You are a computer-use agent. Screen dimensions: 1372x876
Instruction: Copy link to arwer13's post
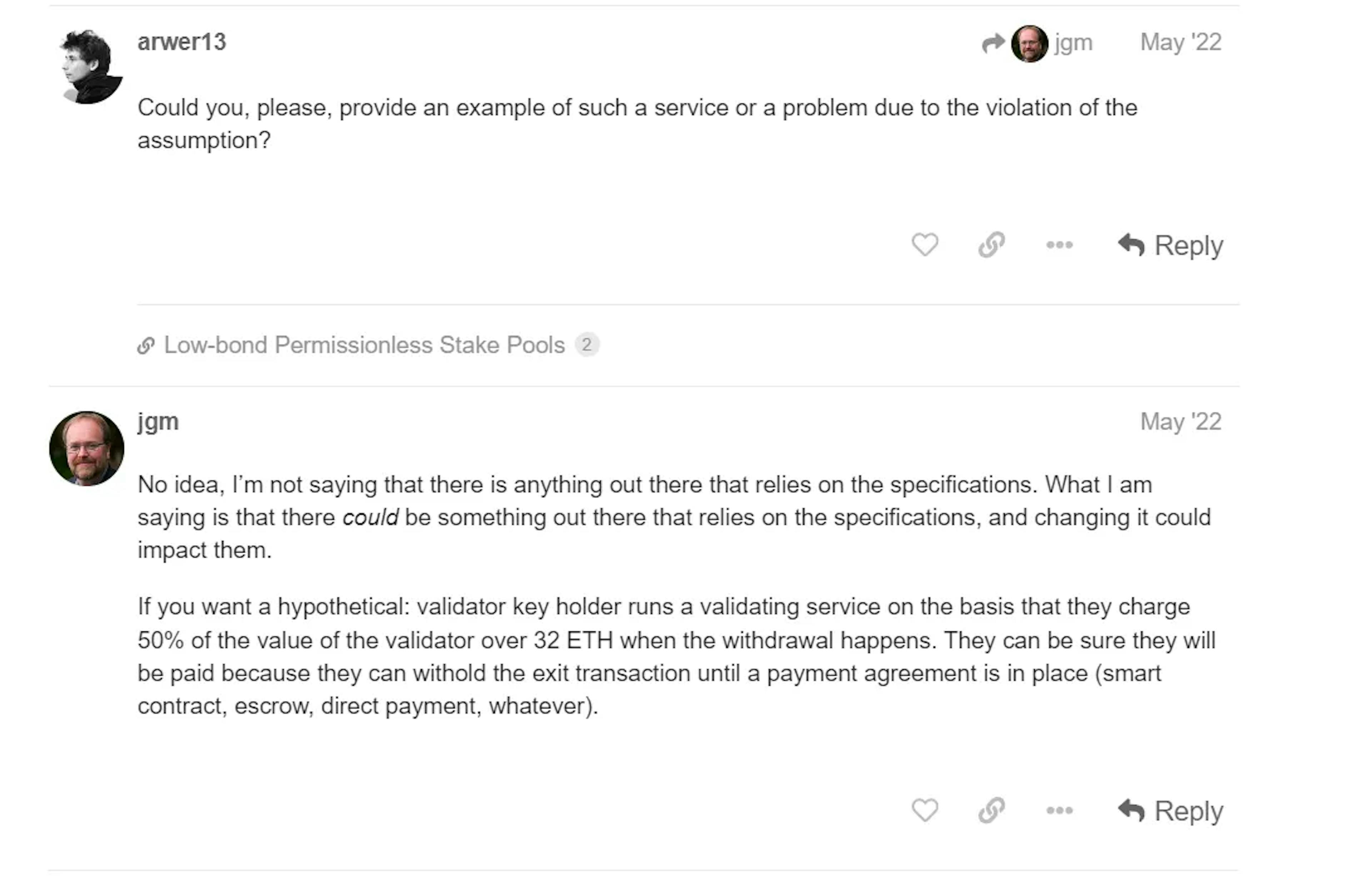coord(991,245)
